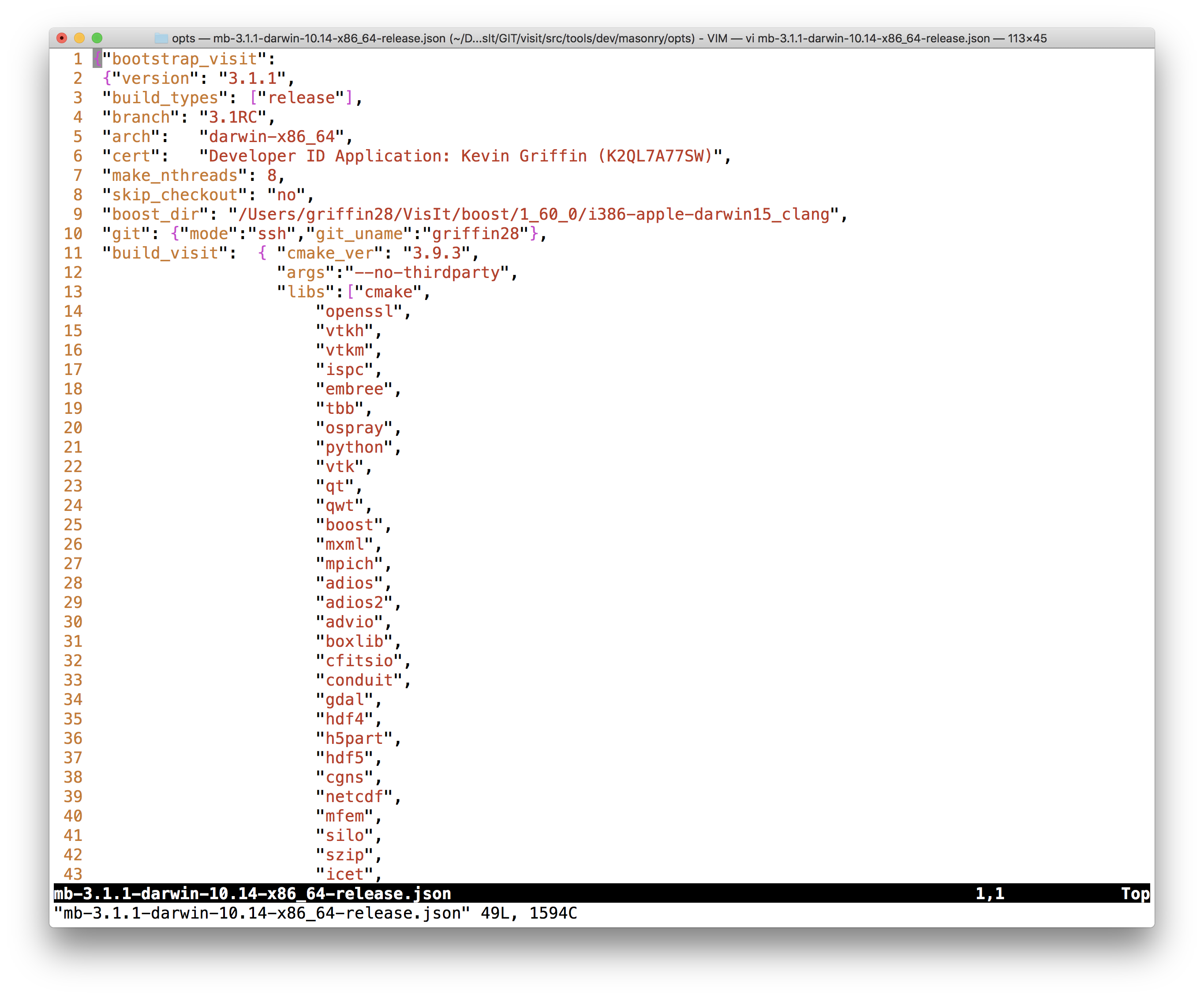Click the "tbb" library entry

coord(340,409)
